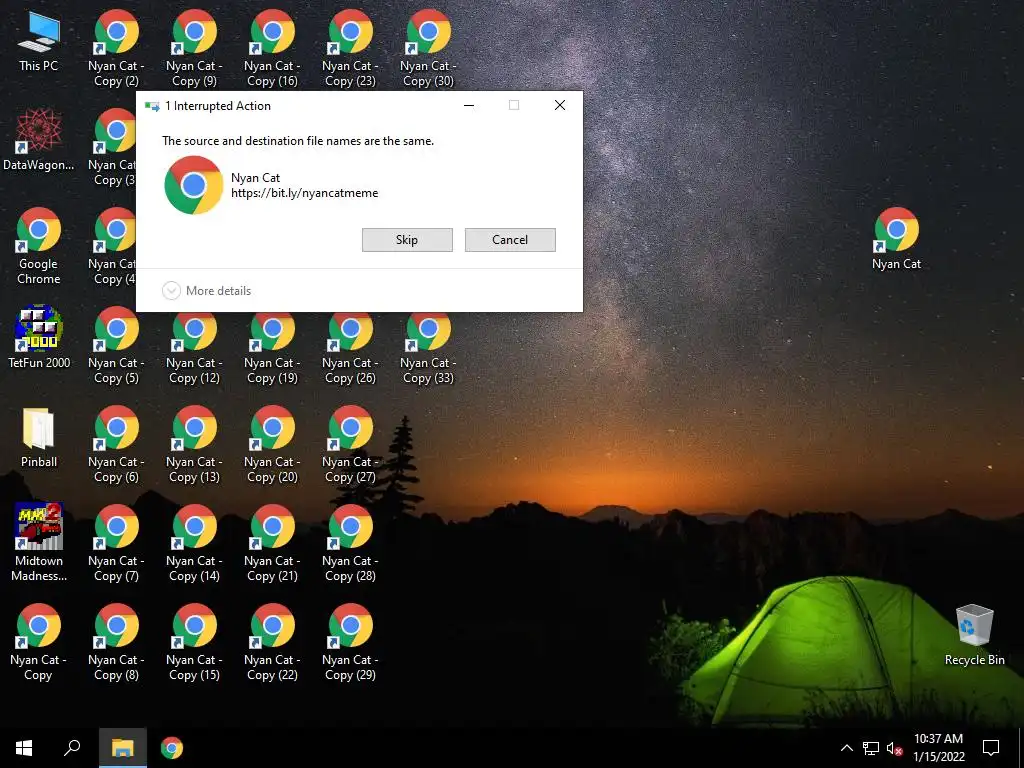
Task: Select the Nyan Cat - Copy (30) shortcut
Action: pyautogui.click(x=428, y=48)
